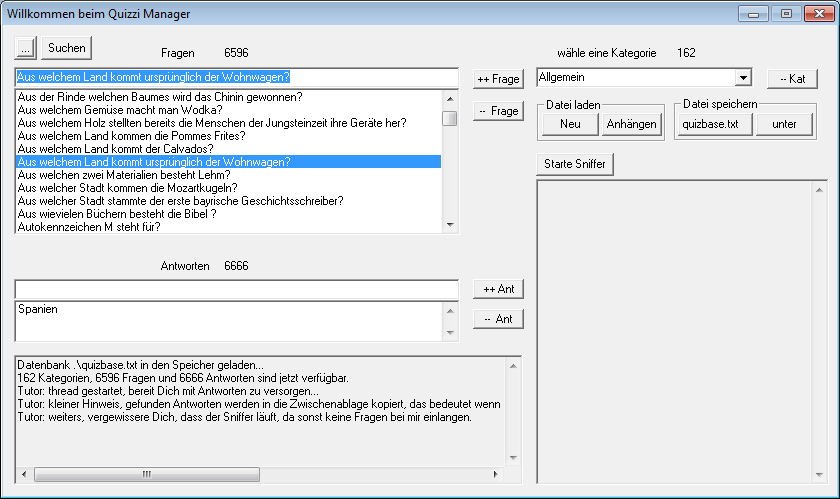Click Neu to load new file

pos(570,124)
